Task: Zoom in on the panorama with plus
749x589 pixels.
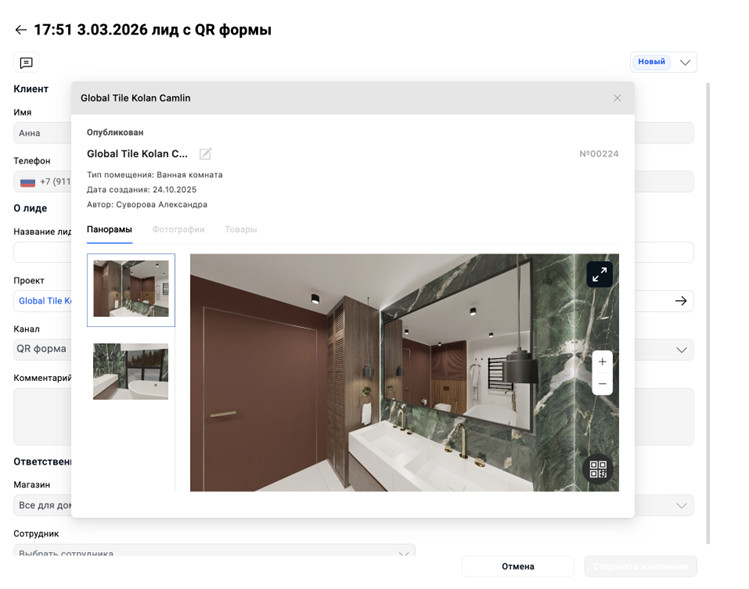Action: pos(602,362)
